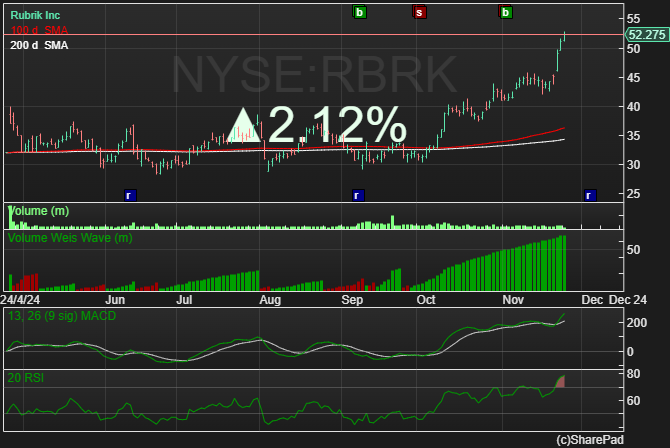The width and height of the screenshot is (670, 448).
Task: Click the green 'b' buy marker above September
Action: [359, 12]
